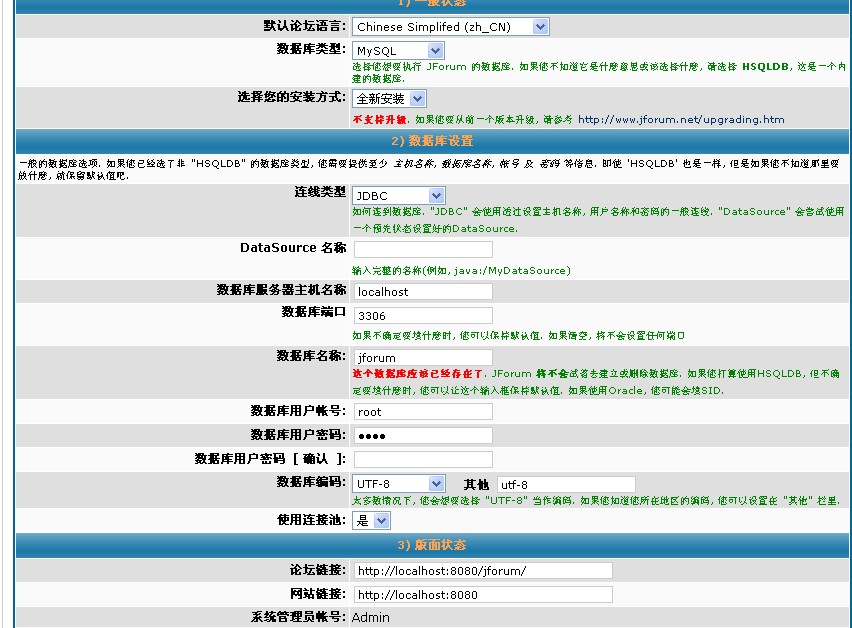This screenshot has width=852, height=628.
Task: Click into the DataSource 名称 input field
Action: 420,249
